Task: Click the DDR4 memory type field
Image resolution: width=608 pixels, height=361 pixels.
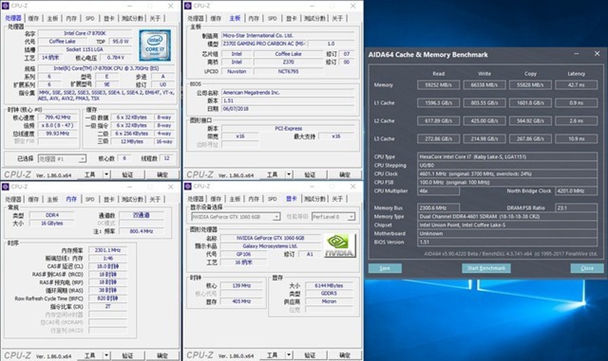Action: (52, 215)
